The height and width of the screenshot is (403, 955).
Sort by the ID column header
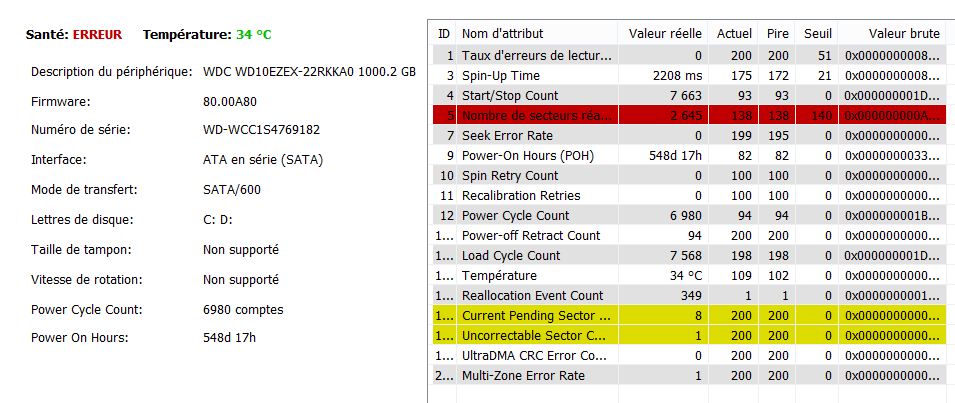[444, 33]
